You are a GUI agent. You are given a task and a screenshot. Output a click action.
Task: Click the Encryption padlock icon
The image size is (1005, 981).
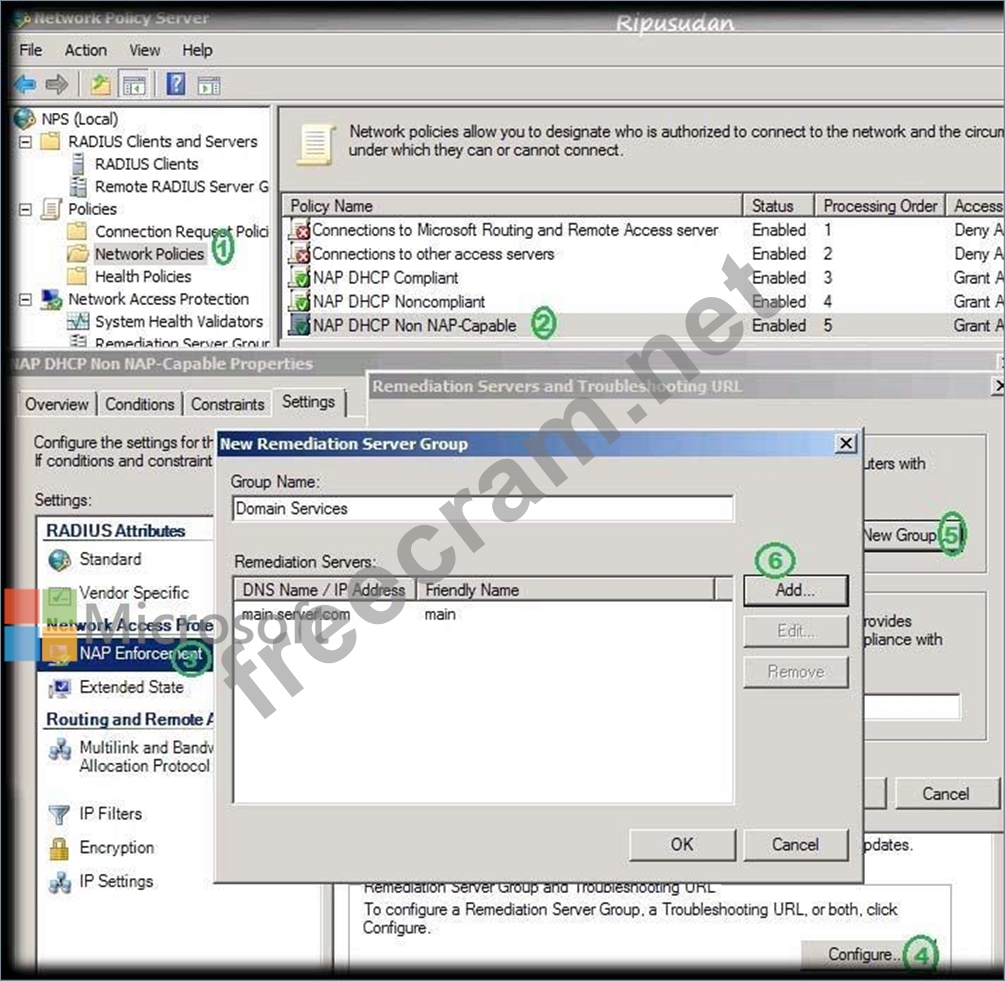(x=59, y=848)
